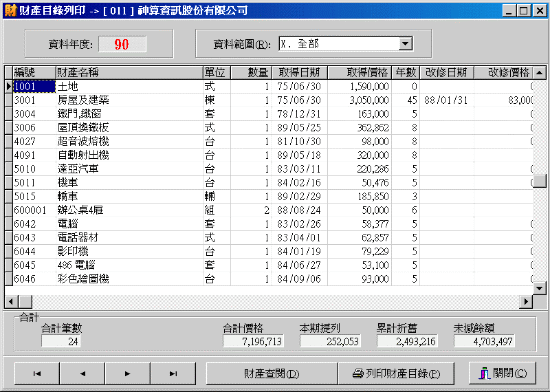Select the 土地 asset name cell
The width and height of the screenshot is (550, 392).
tap(129, 86)
